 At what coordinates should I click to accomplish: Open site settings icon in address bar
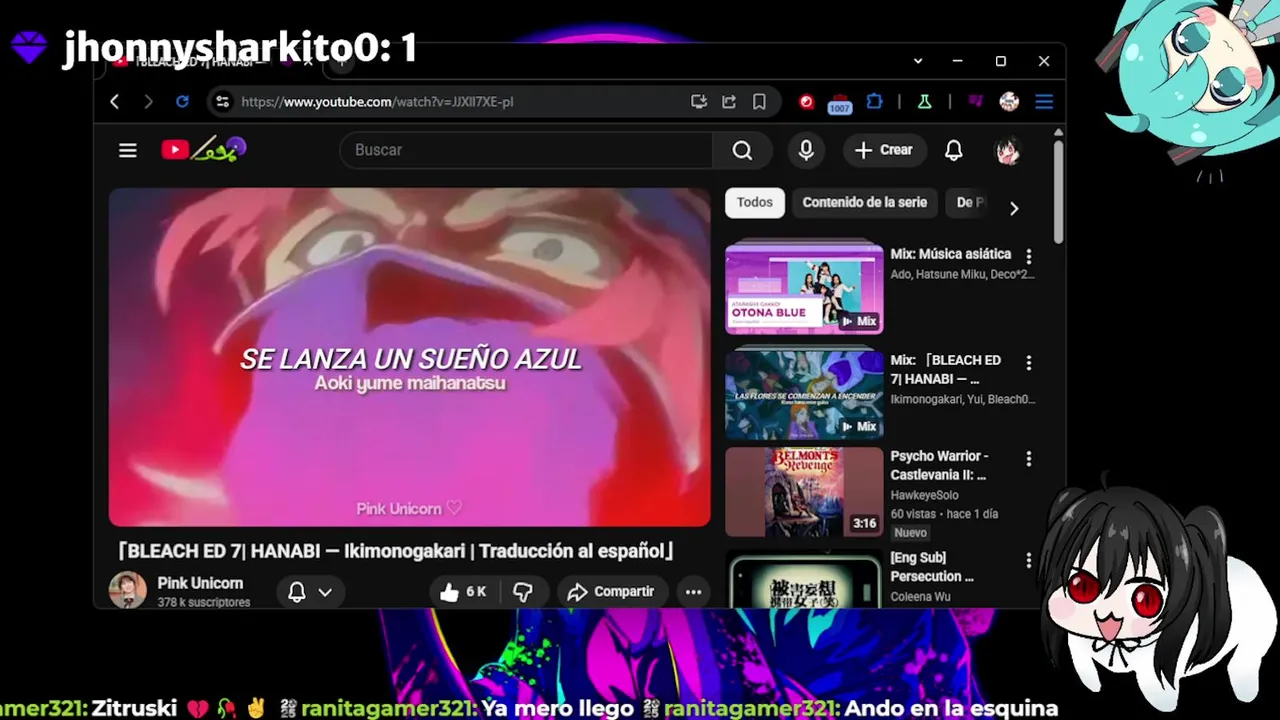(222, 102)
